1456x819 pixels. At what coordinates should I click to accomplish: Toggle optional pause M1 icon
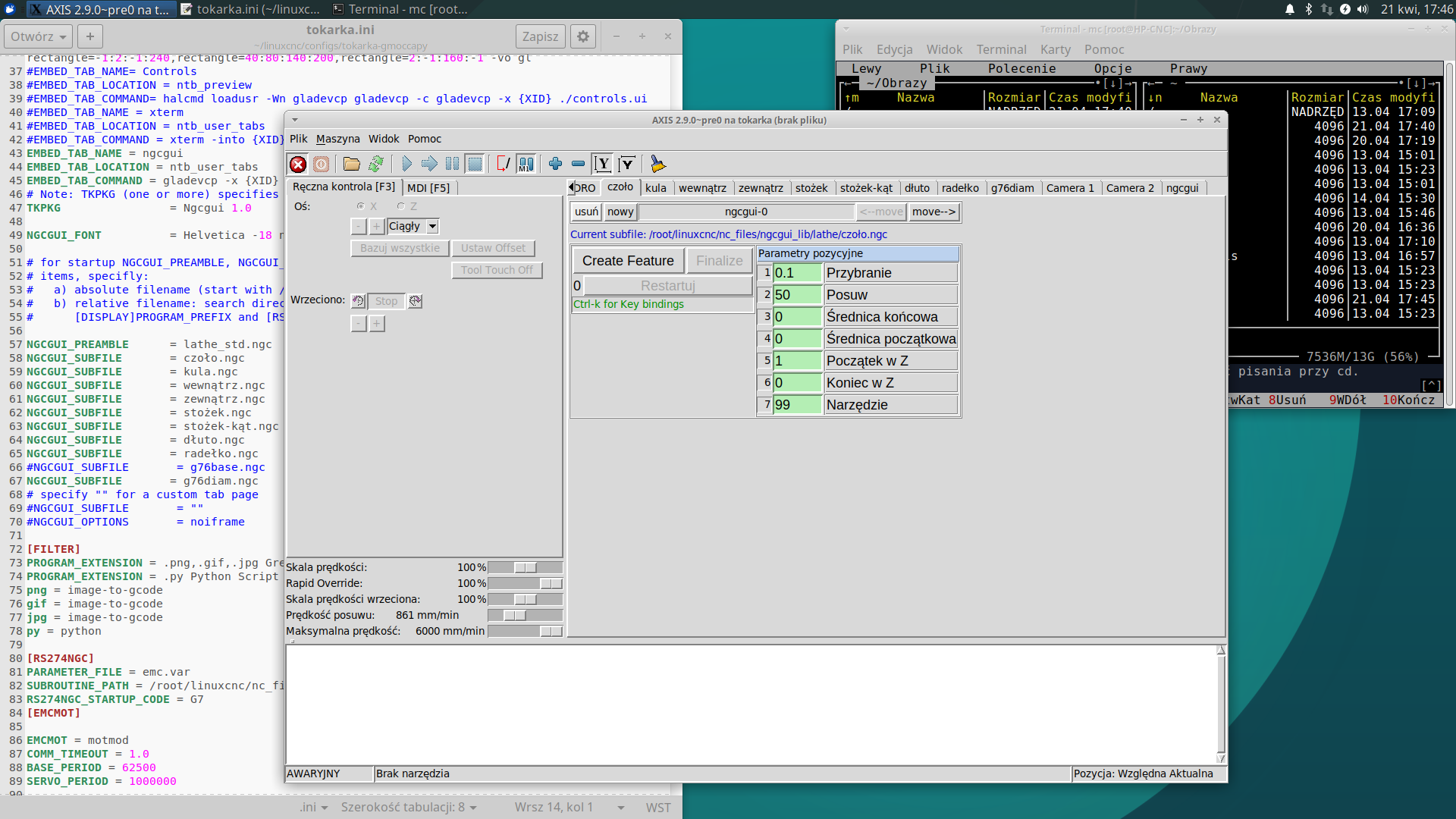pos(526,164)
